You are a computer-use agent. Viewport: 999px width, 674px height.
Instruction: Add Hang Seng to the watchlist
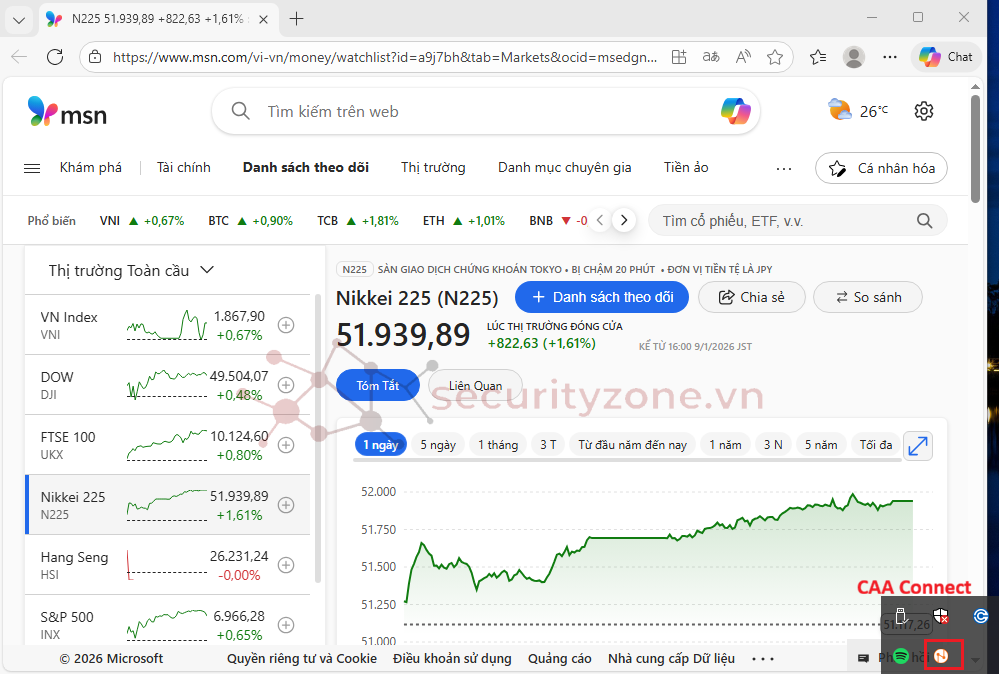point(286,565)
